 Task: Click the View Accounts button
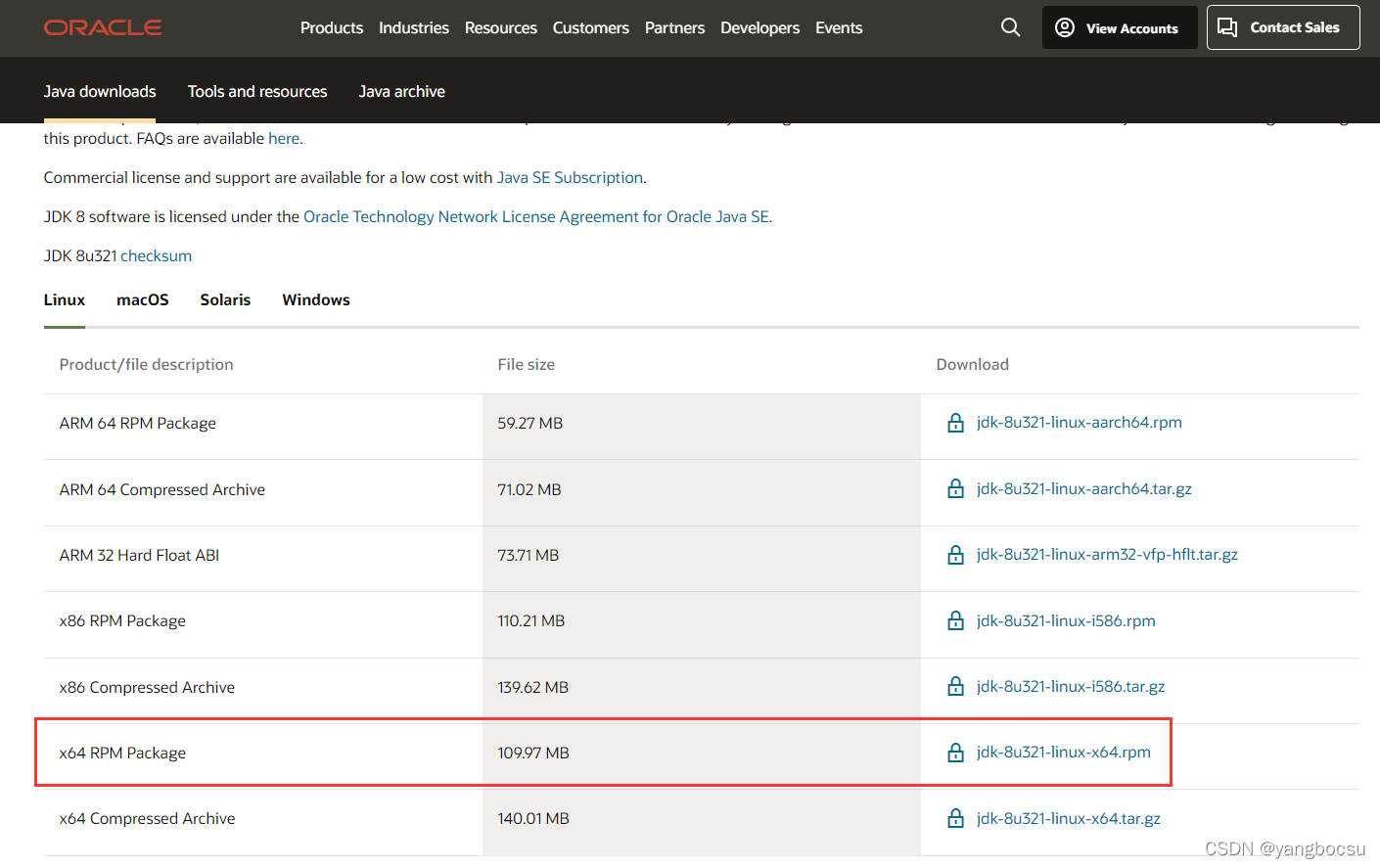coord(1120,27)
